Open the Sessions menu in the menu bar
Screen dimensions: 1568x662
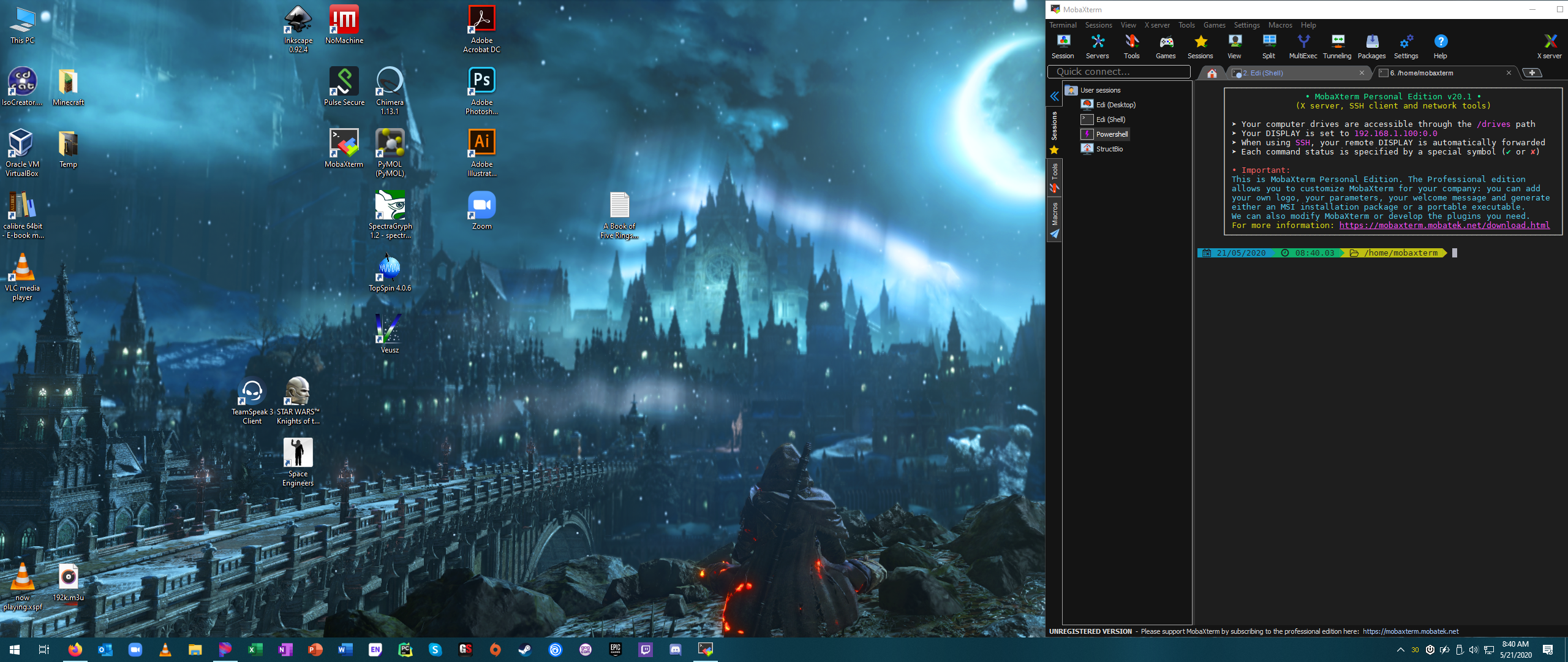[1098, 25]
